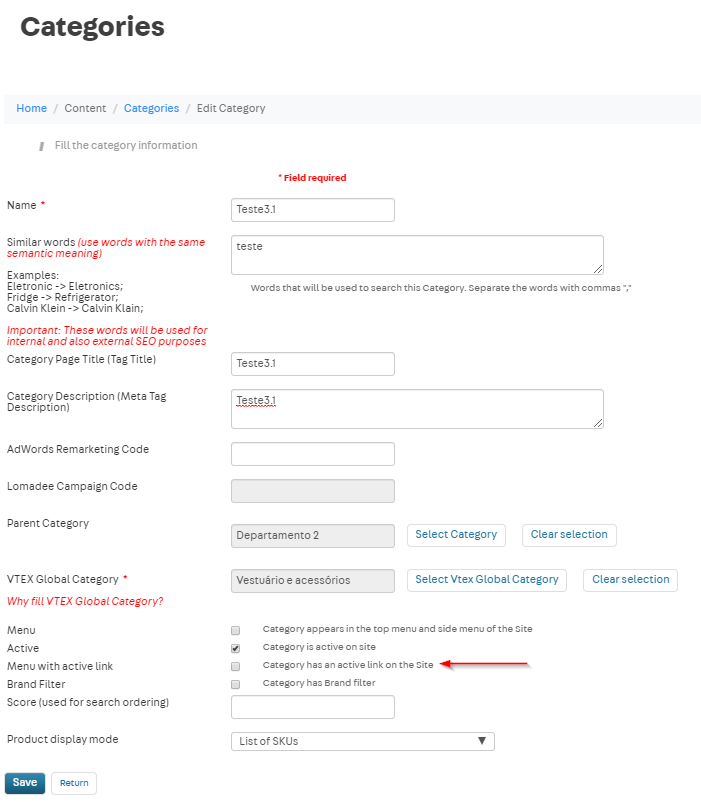701x802 pixels.
Task: Click the AdWords Remarketing Code field
Action: coord(312,454)
